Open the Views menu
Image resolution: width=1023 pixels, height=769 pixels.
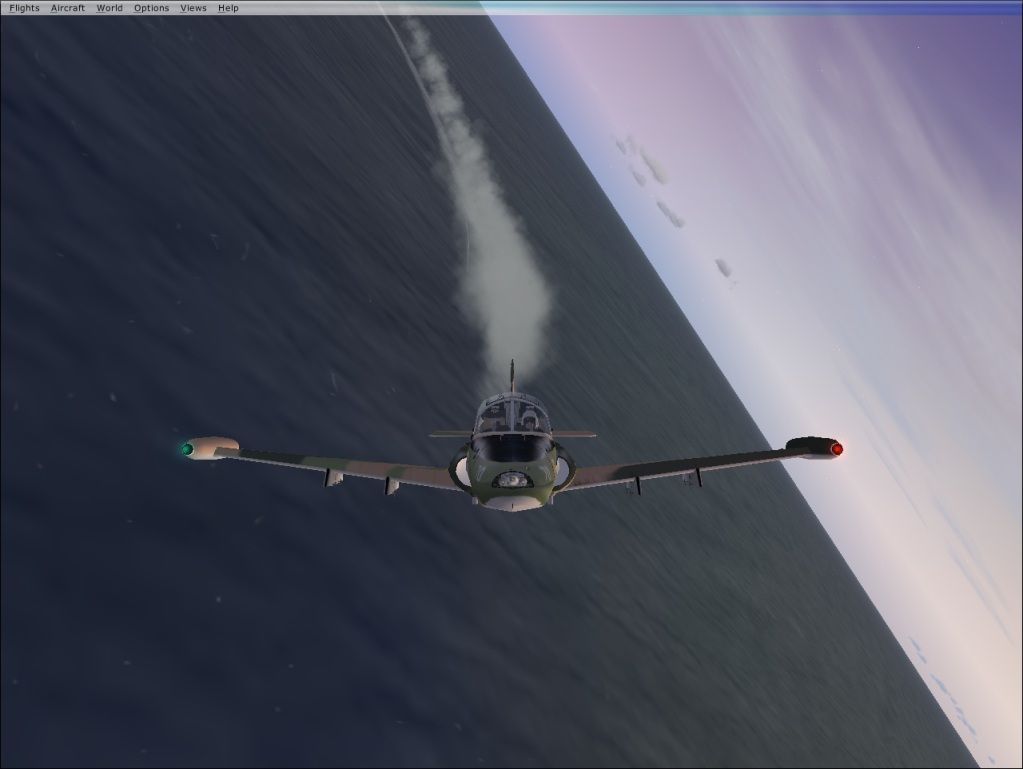[193, 8]
